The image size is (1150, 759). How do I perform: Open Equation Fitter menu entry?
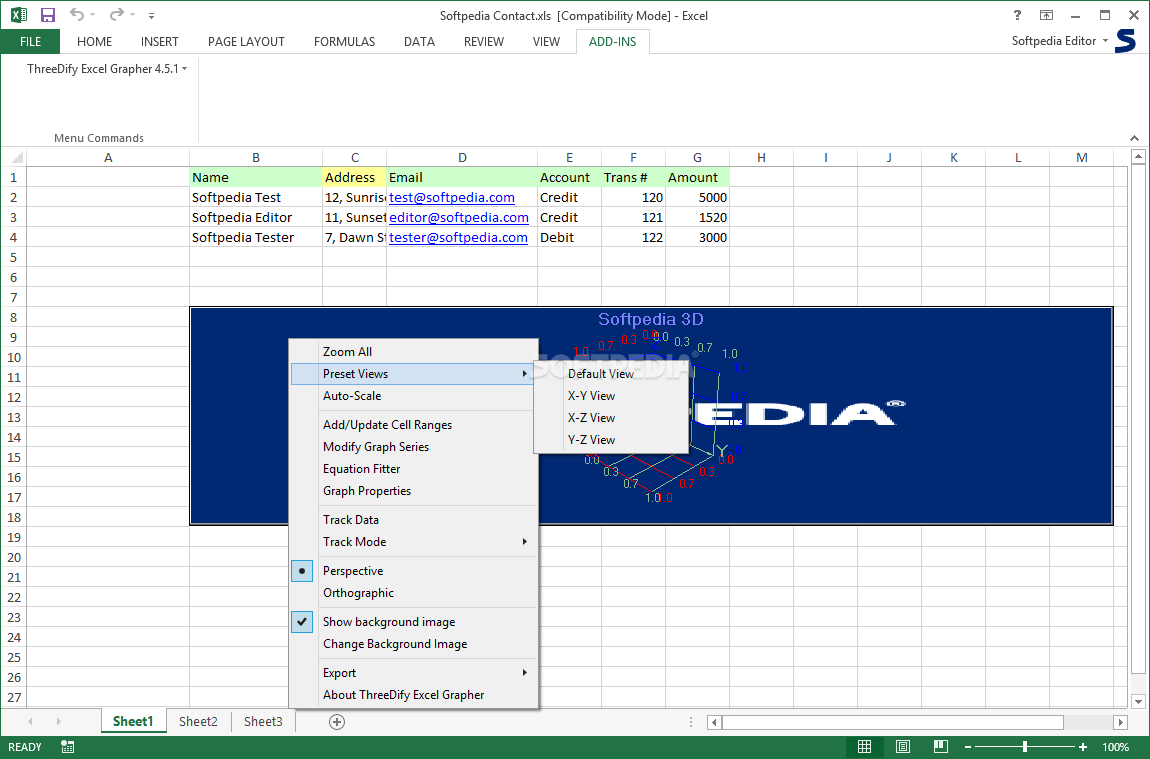click(414, 469)
